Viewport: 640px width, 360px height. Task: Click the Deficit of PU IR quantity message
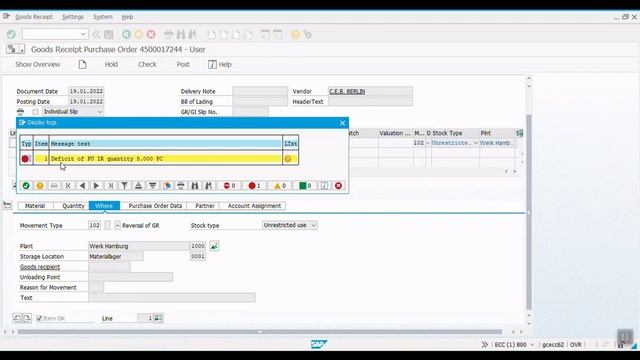[x=107, y=159]
